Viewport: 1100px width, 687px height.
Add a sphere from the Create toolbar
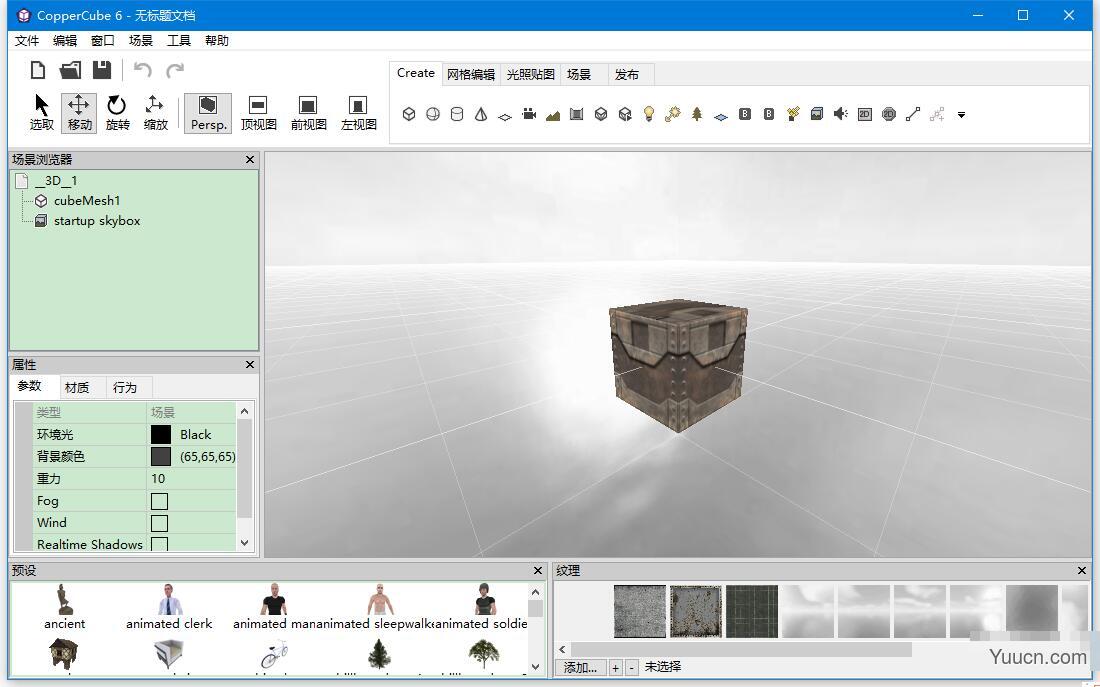(x=433, y=114)
